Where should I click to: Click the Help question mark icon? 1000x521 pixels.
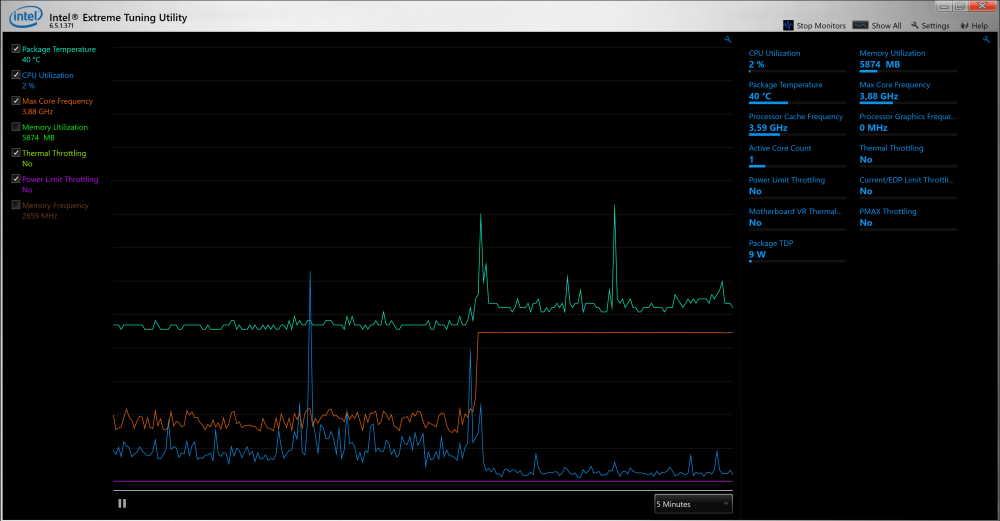pos(963,25)
